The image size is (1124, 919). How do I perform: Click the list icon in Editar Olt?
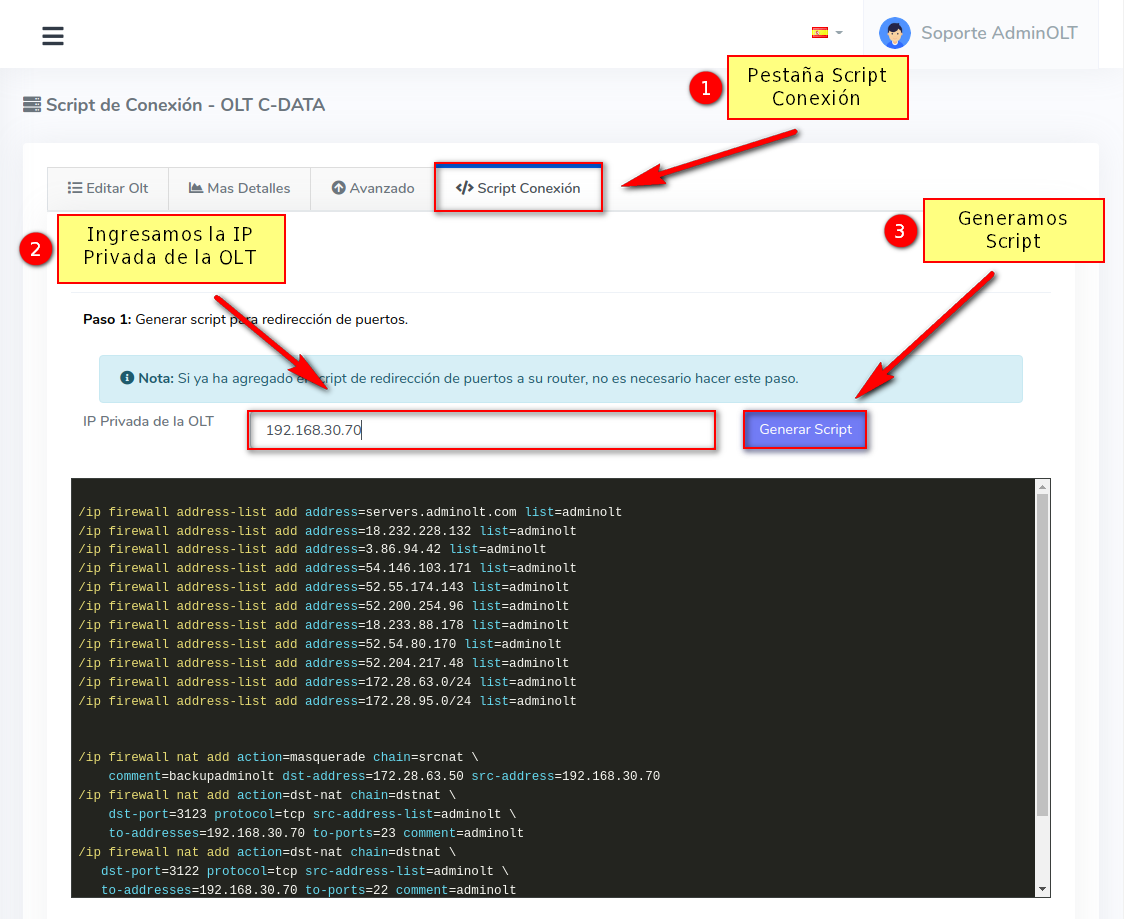coord(75,188)
